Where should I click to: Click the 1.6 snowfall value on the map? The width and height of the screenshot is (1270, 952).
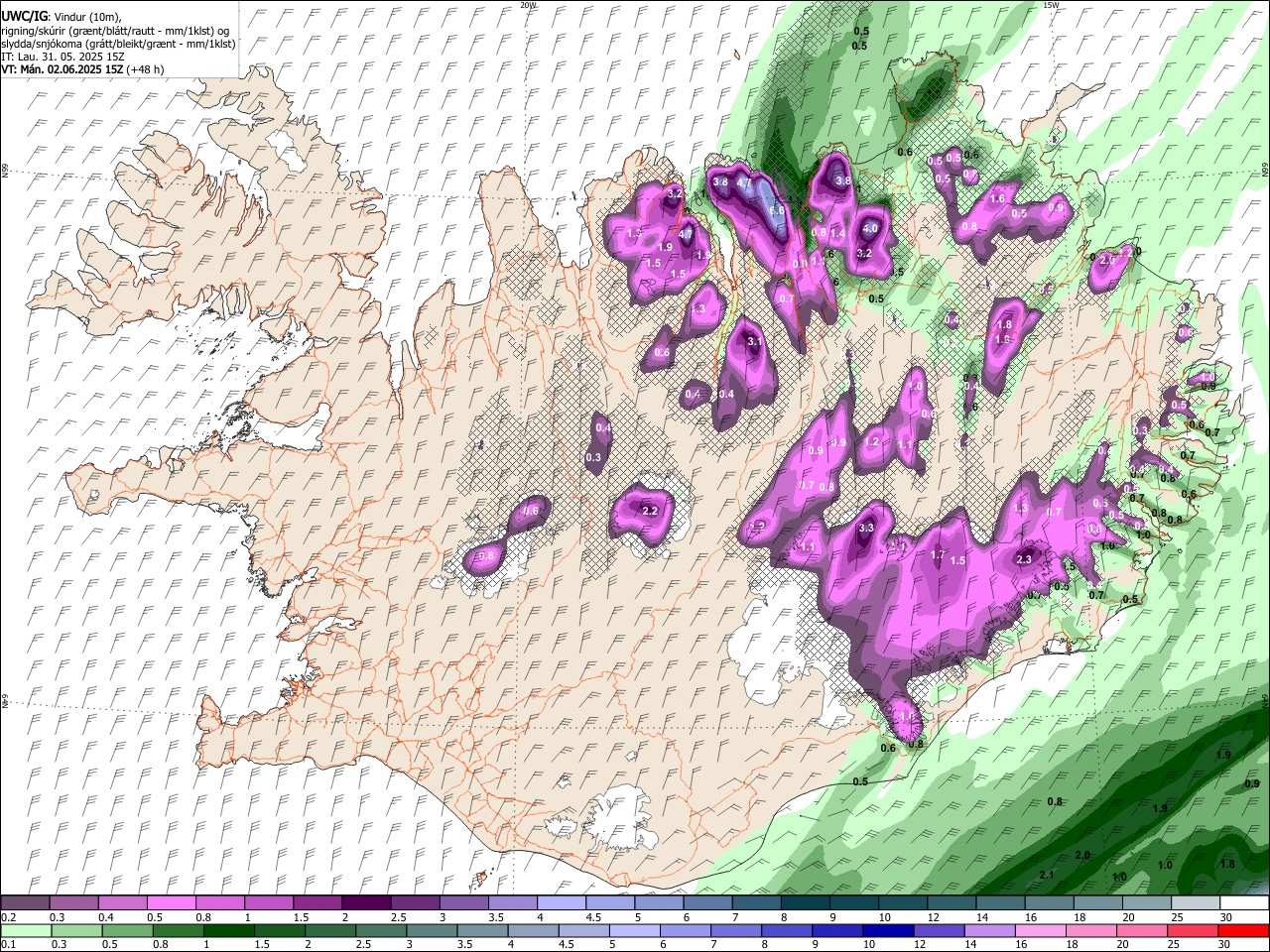[998, 198]
